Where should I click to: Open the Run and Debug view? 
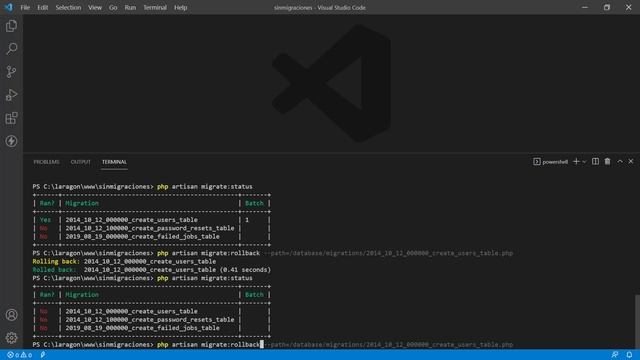point(11,95)
